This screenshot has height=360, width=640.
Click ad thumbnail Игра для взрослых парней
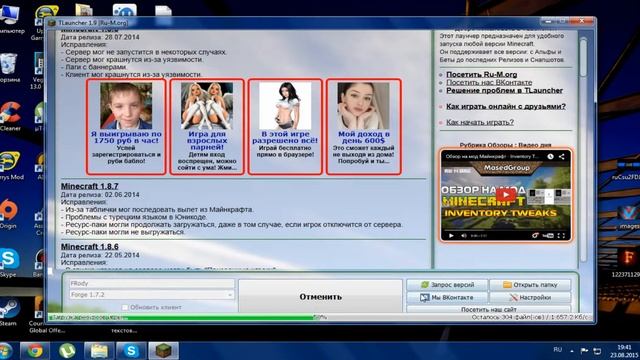click(207, 106)
